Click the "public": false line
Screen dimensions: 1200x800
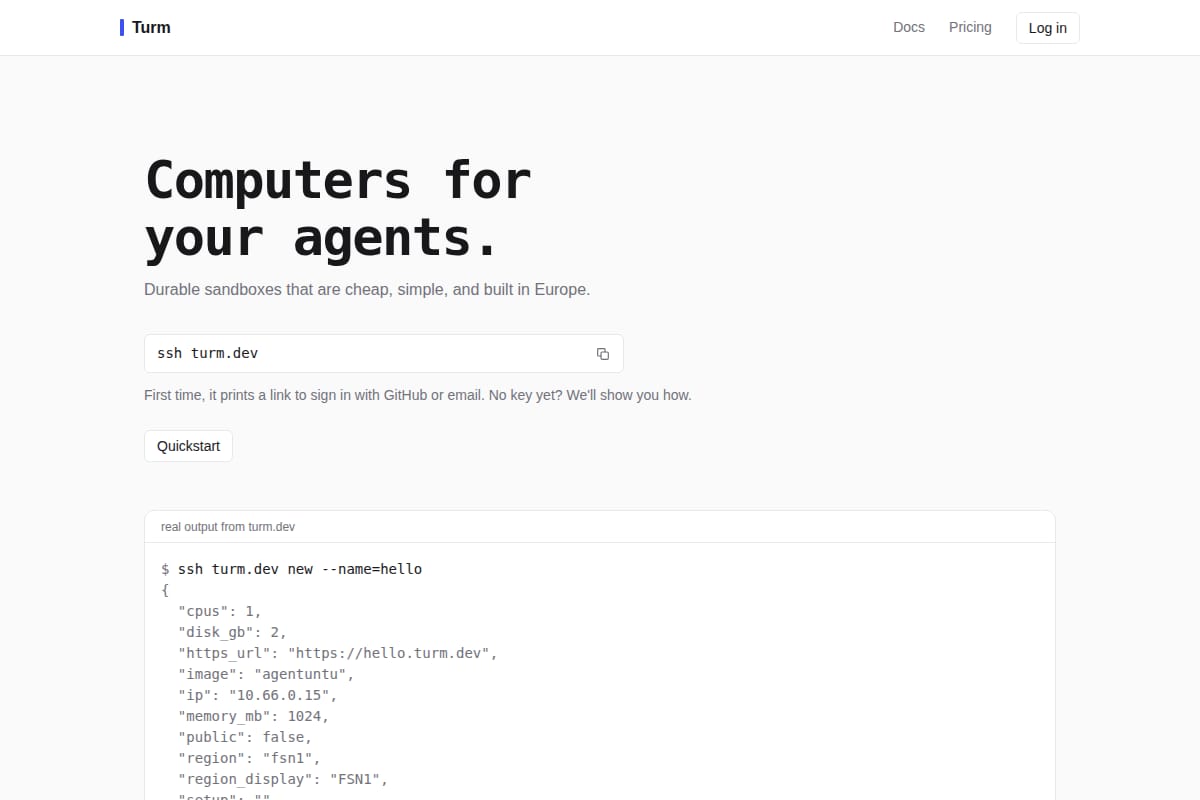pos(245,737)
